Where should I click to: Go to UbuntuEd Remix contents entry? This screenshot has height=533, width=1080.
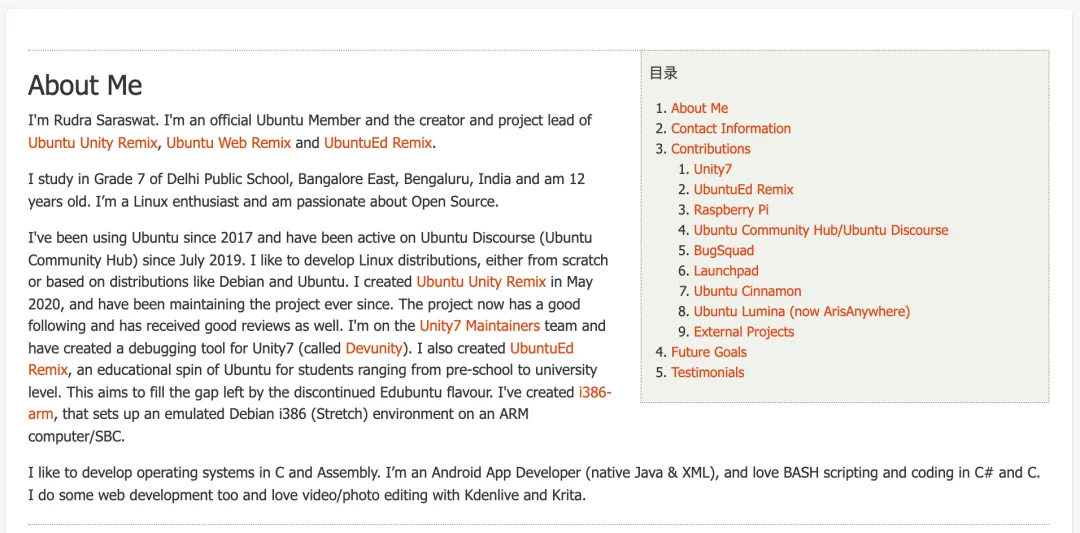743,189
